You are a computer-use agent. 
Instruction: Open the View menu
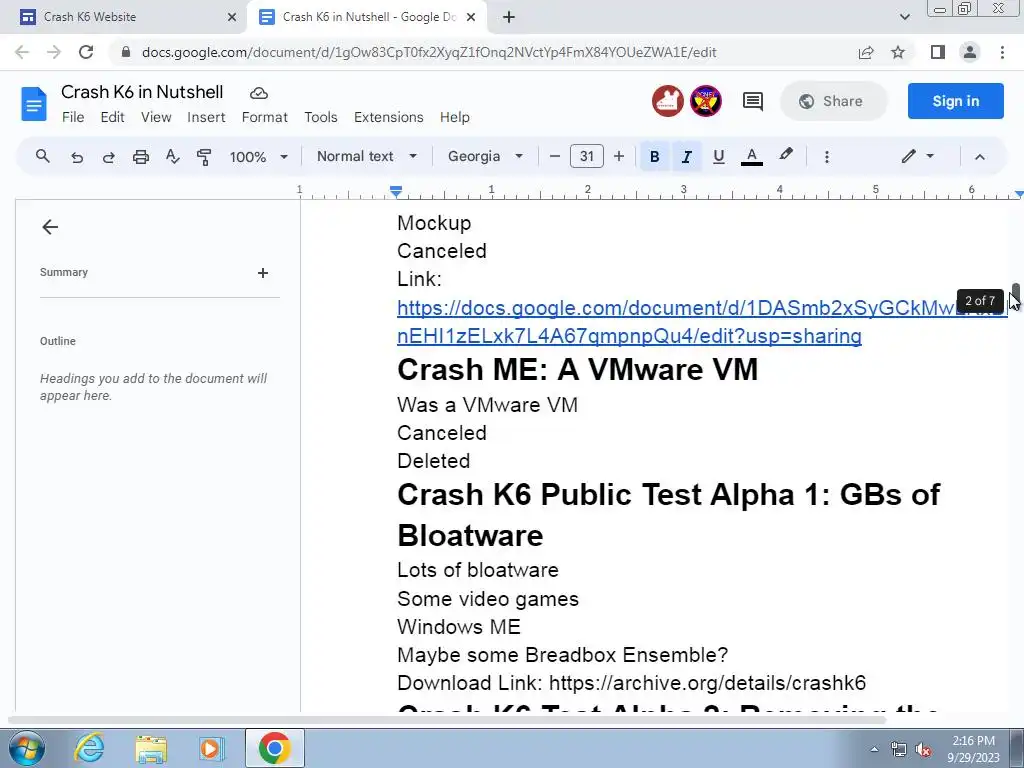pos(156,117)
